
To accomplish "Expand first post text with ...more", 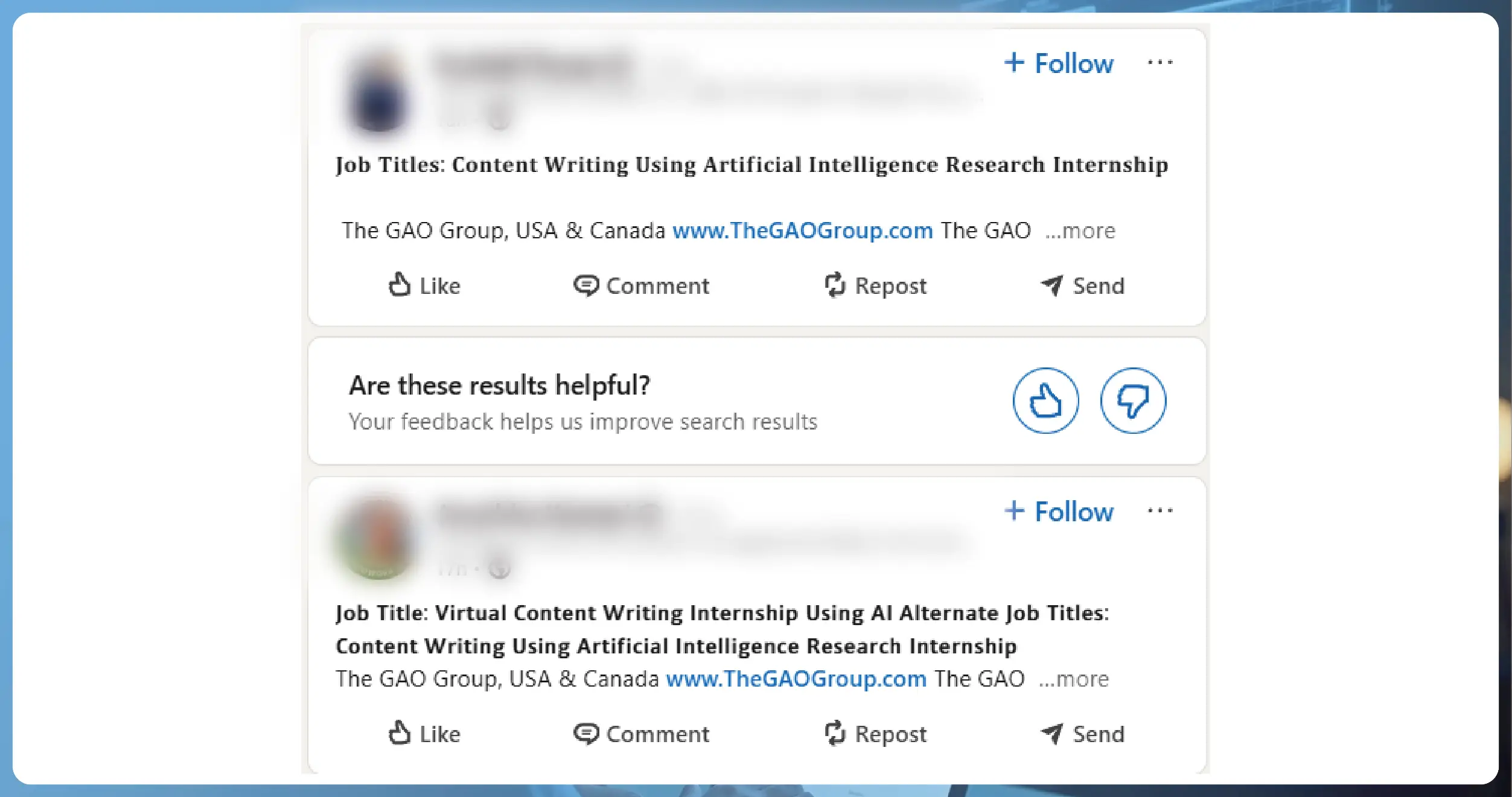I will coord(1080,230).
